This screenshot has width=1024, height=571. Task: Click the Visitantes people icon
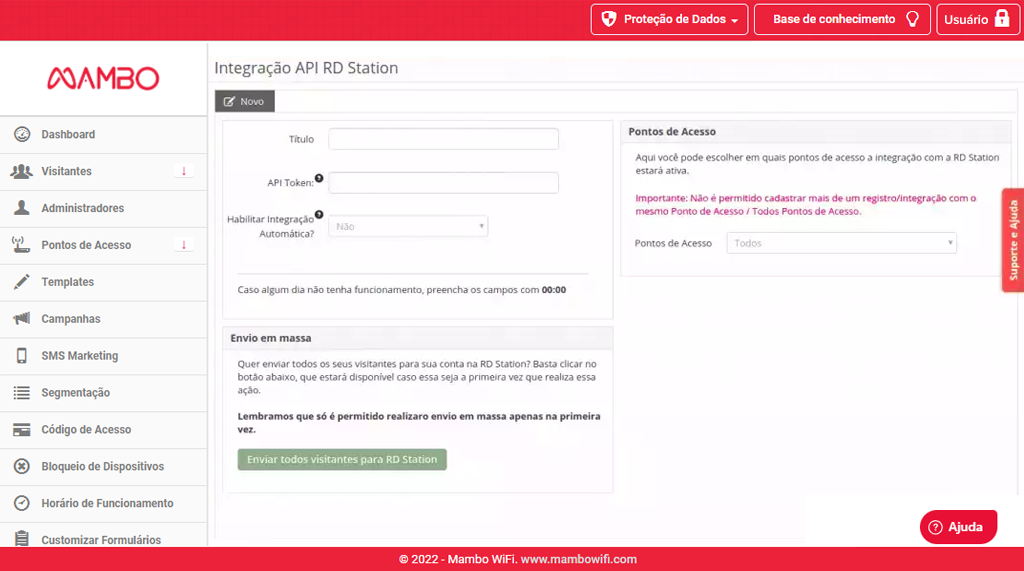click(x=22, y=171)
